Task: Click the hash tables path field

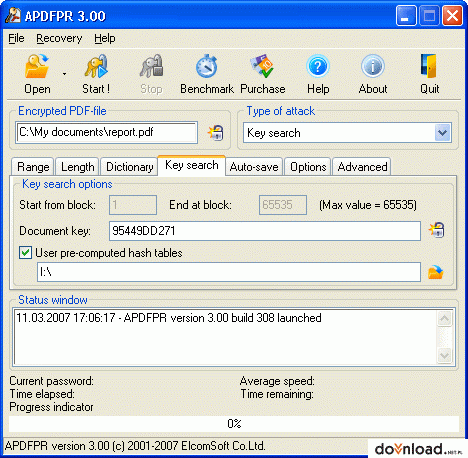Action: coord(229,272)
